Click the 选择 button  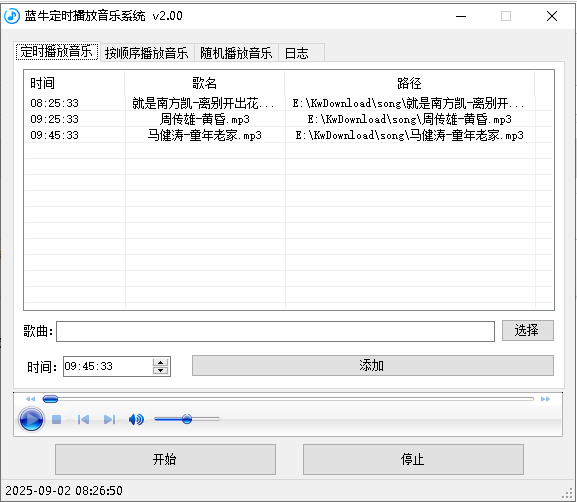528,330
